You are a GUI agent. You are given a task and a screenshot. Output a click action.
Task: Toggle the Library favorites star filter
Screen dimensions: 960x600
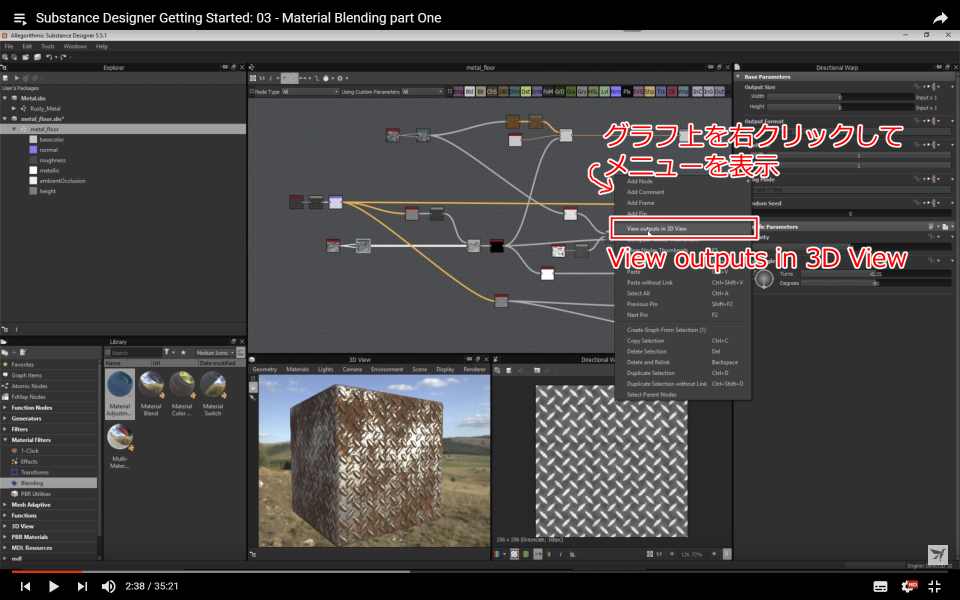pyautogui.click(x=183, y=353)
